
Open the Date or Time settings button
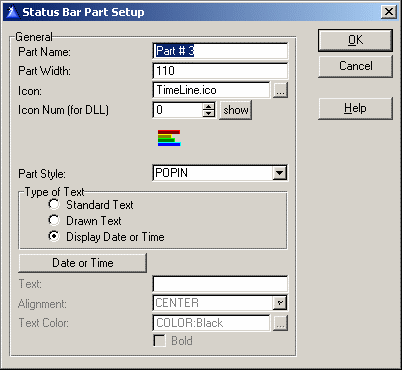(x=83, y=263)
